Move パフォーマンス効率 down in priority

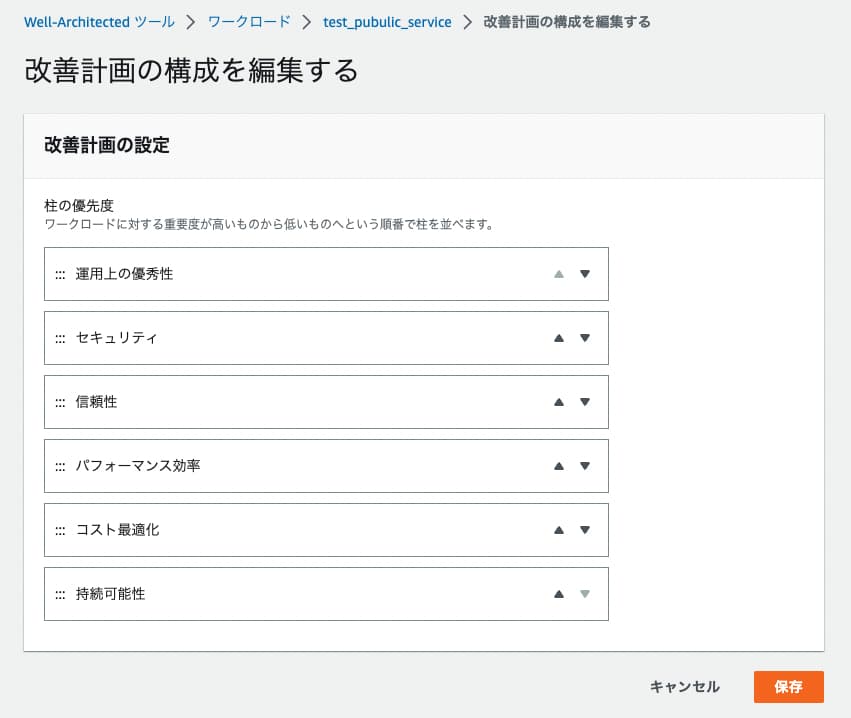click(x=585, y=466)
